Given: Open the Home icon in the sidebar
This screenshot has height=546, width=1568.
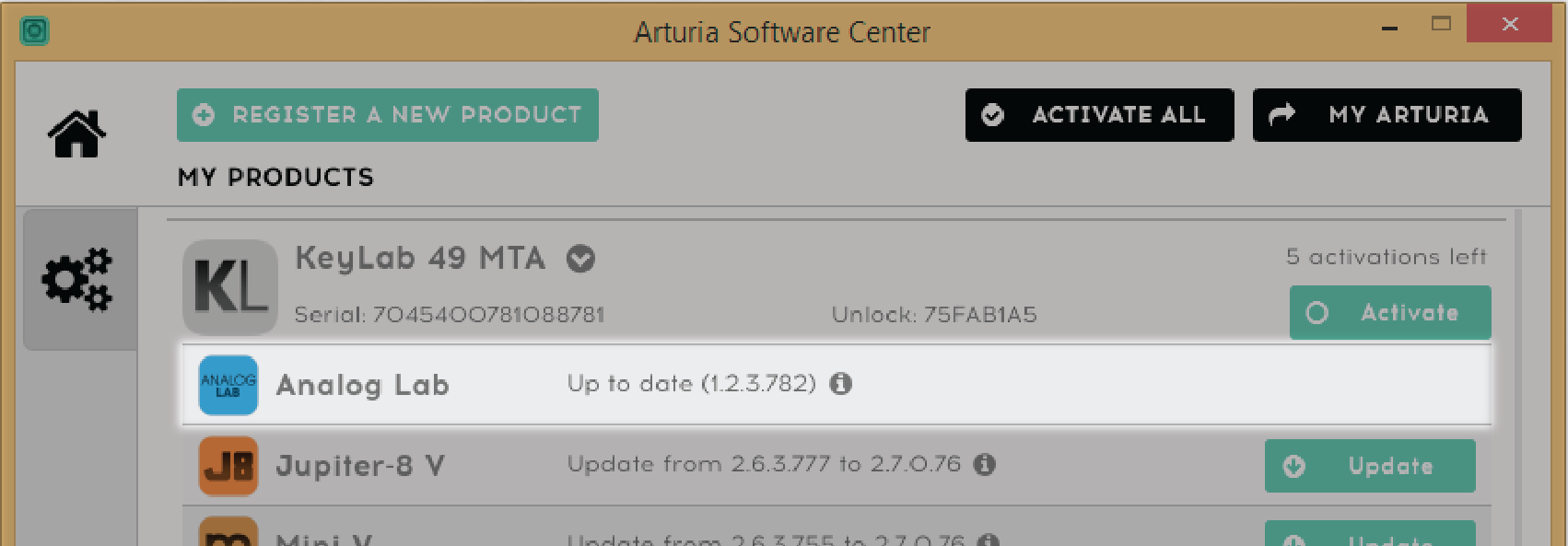Looking at the screenshot, I should pyautogui.click(x=76, y=134).
